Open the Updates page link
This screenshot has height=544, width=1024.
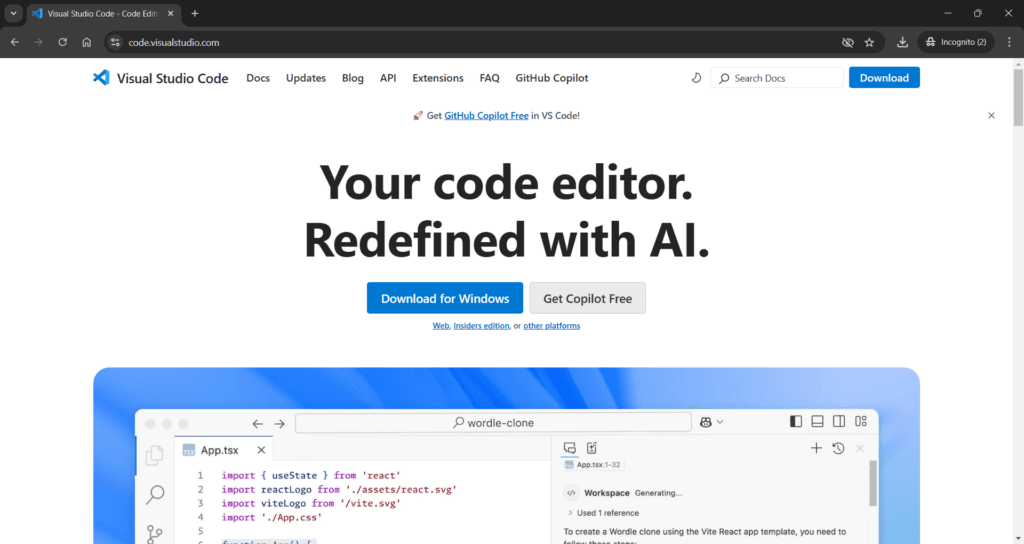tap(306, 78)
